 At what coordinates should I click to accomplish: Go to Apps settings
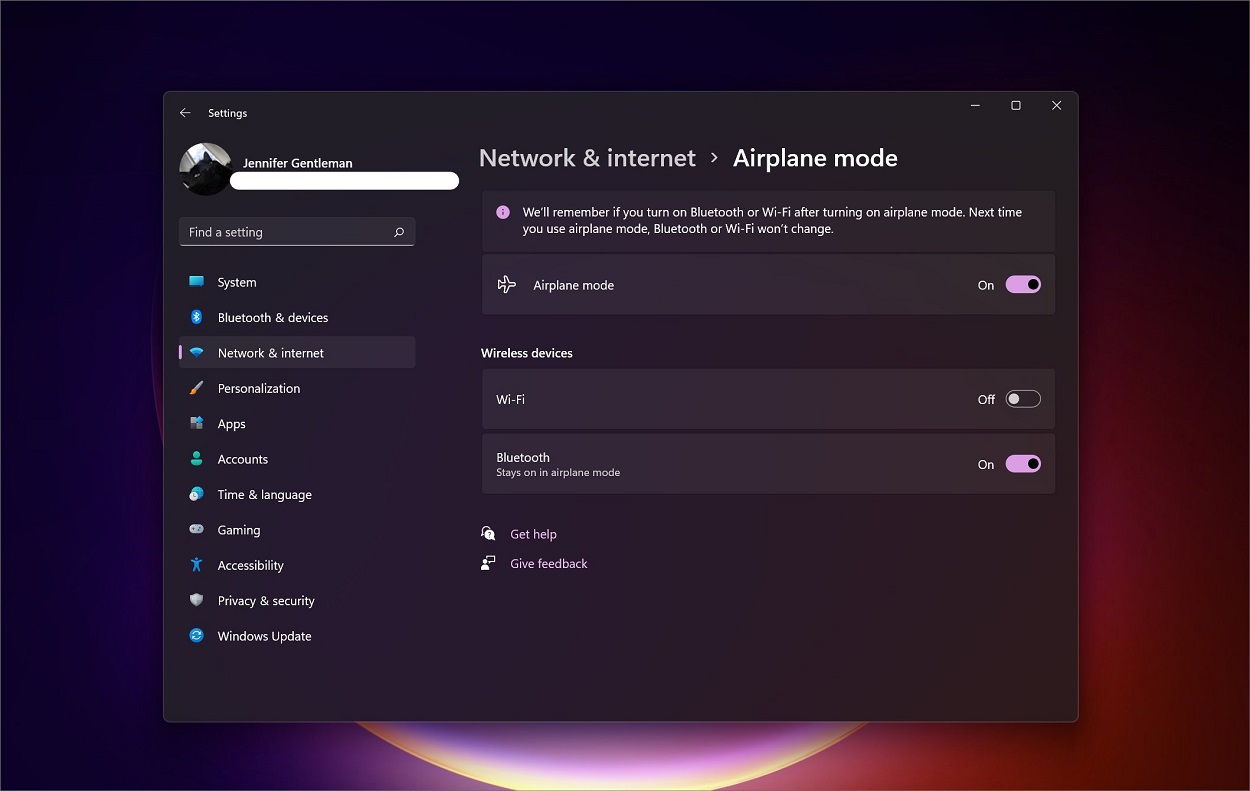[x=297, y=424]
